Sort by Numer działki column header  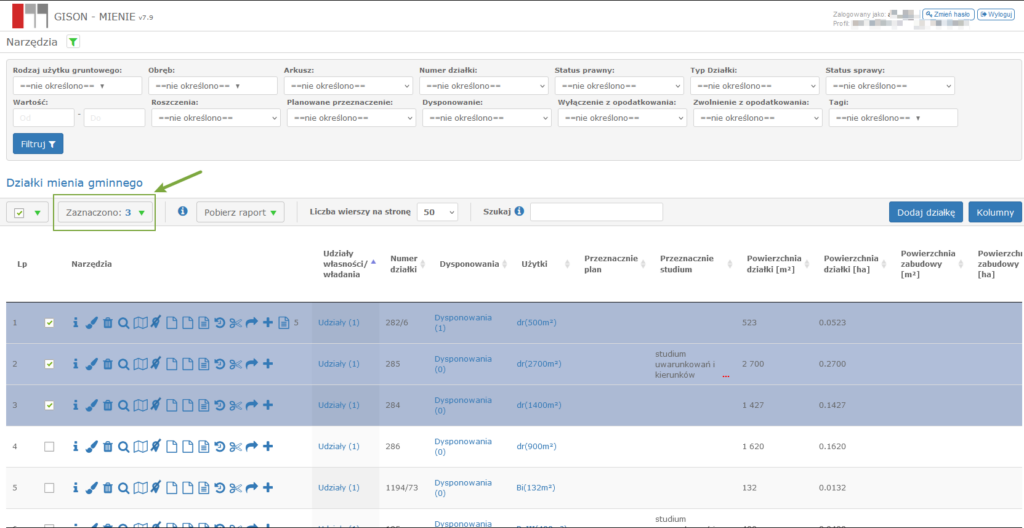click(x=404, y=264)
